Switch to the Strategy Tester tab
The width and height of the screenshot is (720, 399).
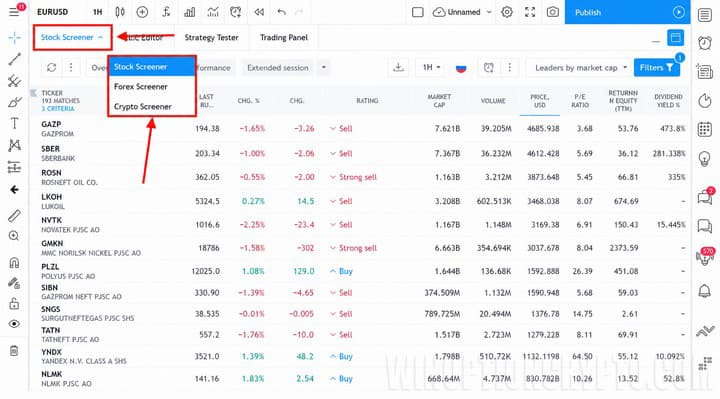click(x=211, y=38)
